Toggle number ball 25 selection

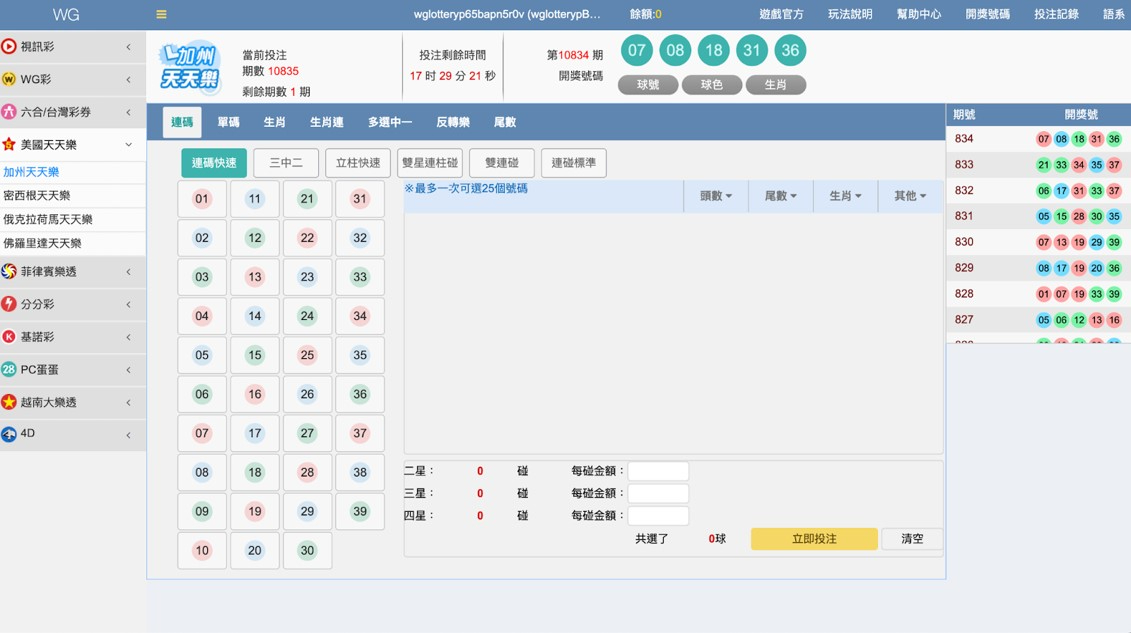307,355
